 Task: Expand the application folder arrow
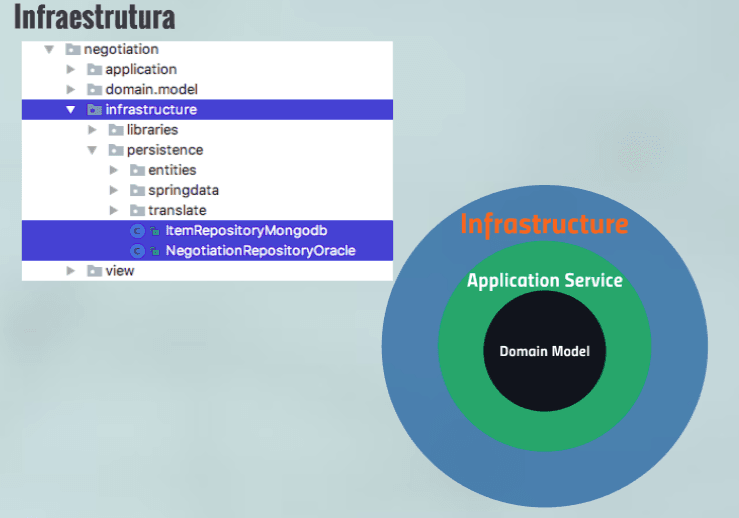[x=71, y=69]
